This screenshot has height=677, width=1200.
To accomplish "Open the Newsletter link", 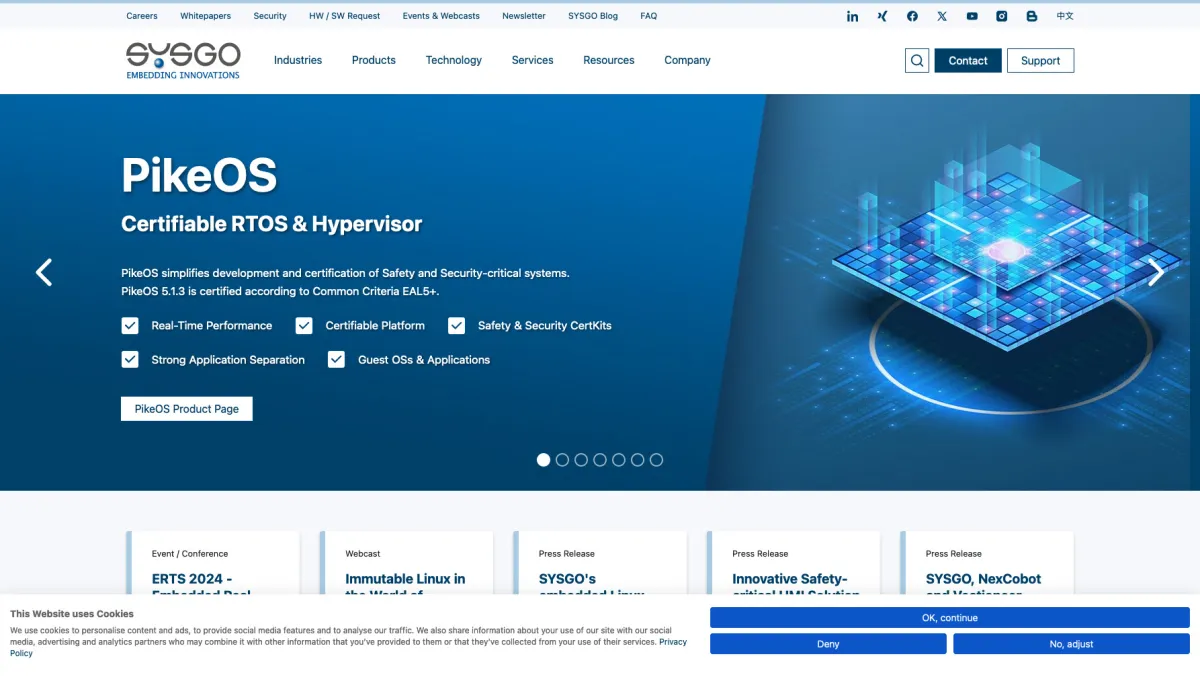I will point(524,16).
